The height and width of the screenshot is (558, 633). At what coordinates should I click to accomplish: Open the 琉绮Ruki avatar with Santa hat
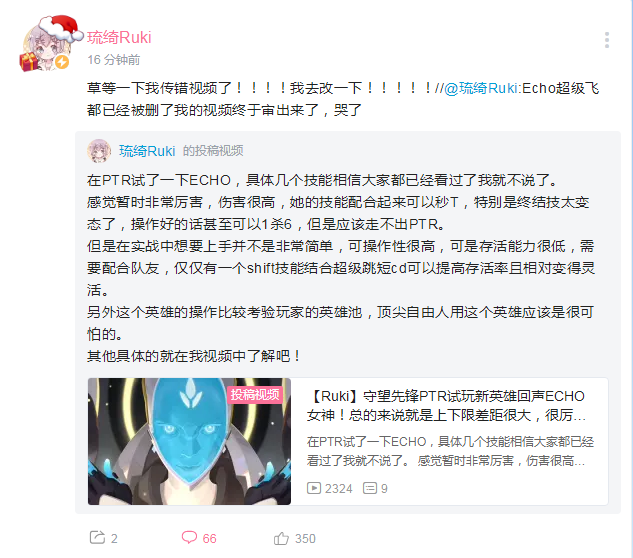[x=48, y=44]
